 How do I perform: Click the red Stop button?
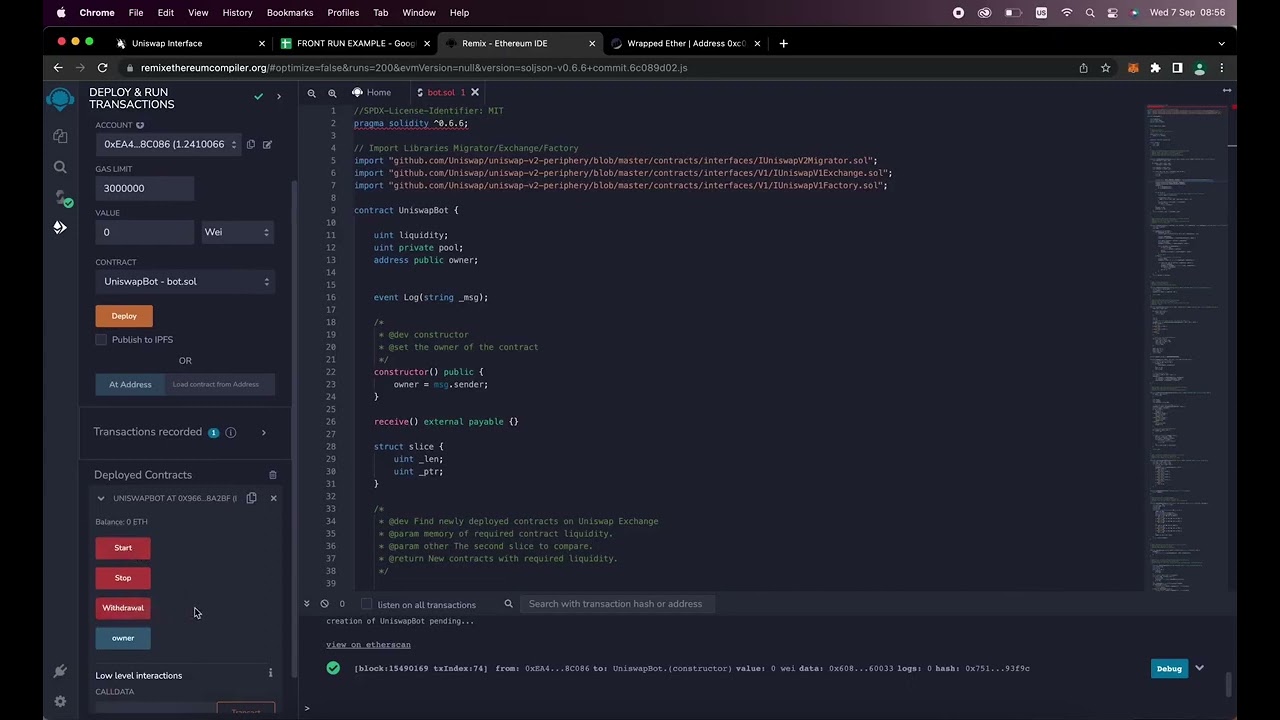pyautogui.click(x=123, y=578)
